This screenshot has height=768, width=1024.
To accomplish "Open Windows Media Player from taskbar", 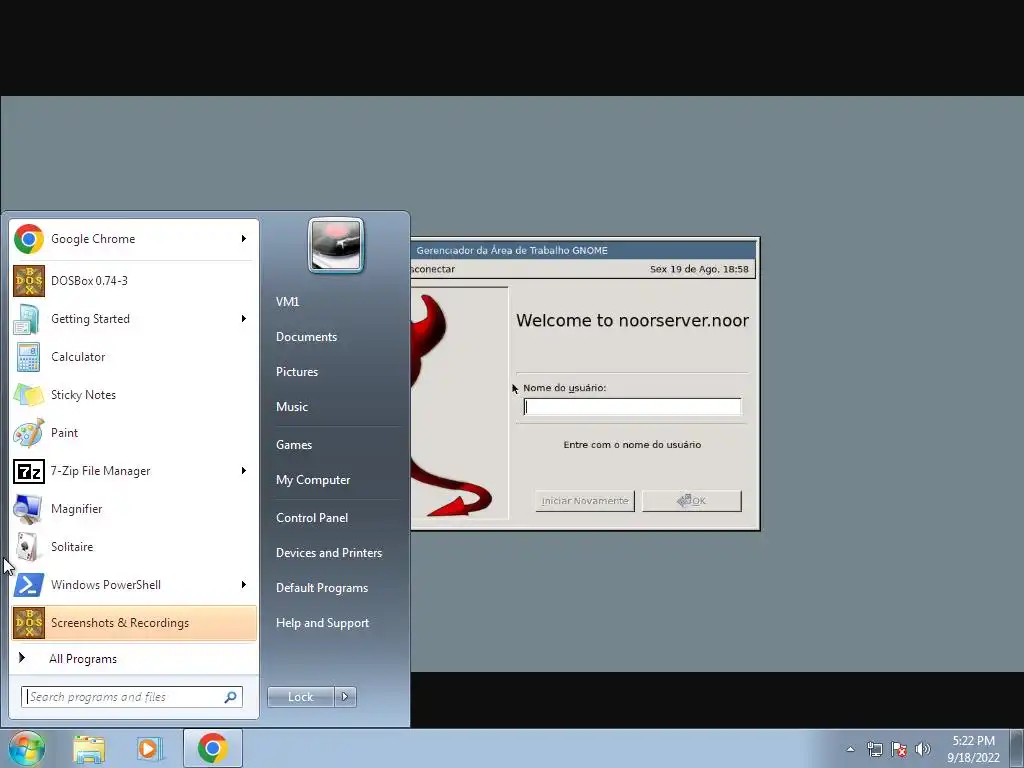I will pyautogui.click(x=150, y=749).
